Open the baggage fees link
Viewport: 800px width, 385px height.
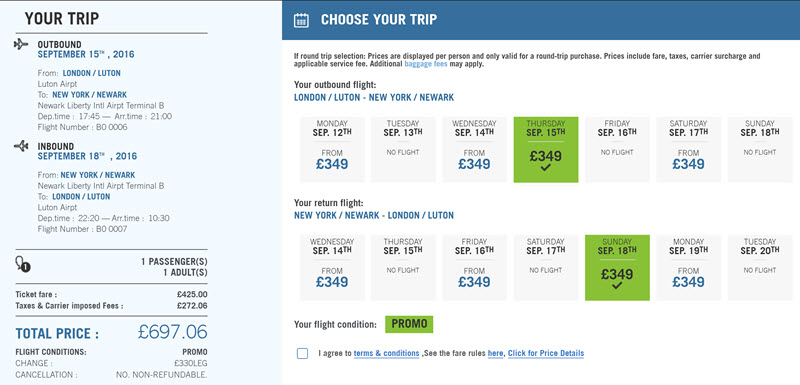point(426,65)
